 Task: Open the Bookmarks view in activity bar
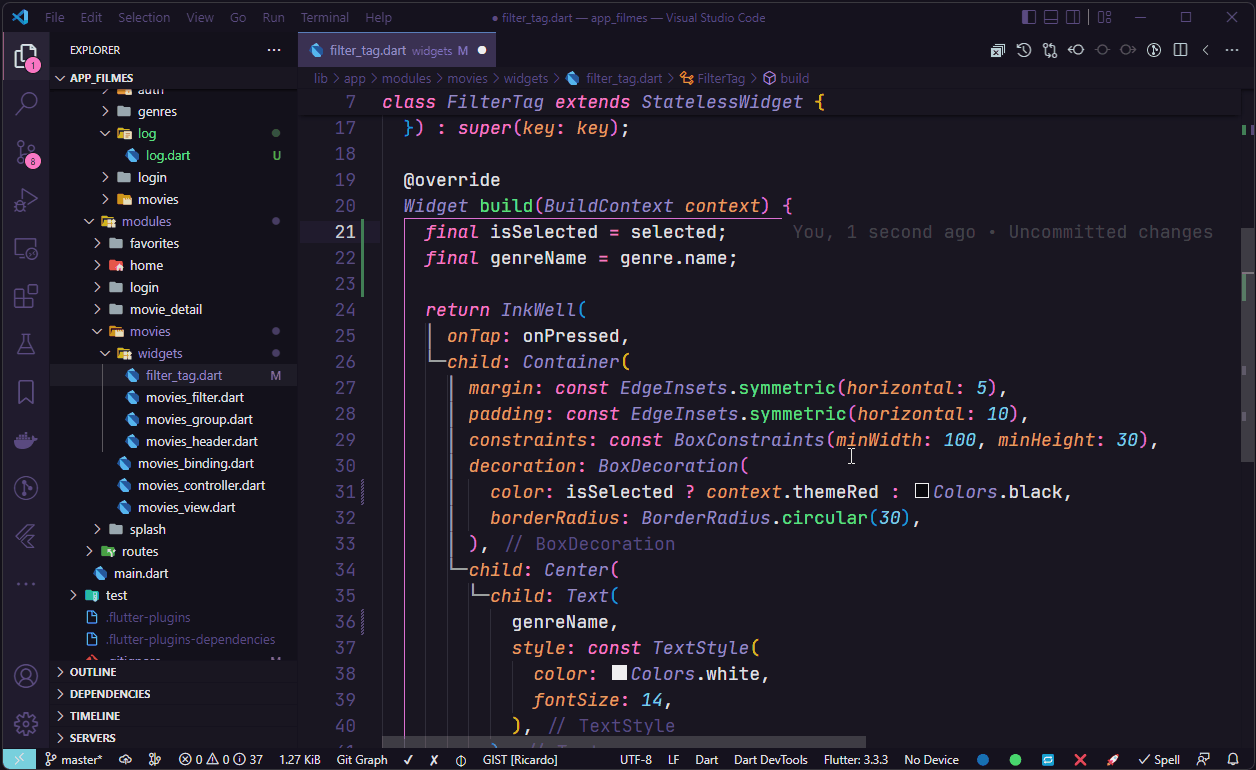click(x=26, y=392)
